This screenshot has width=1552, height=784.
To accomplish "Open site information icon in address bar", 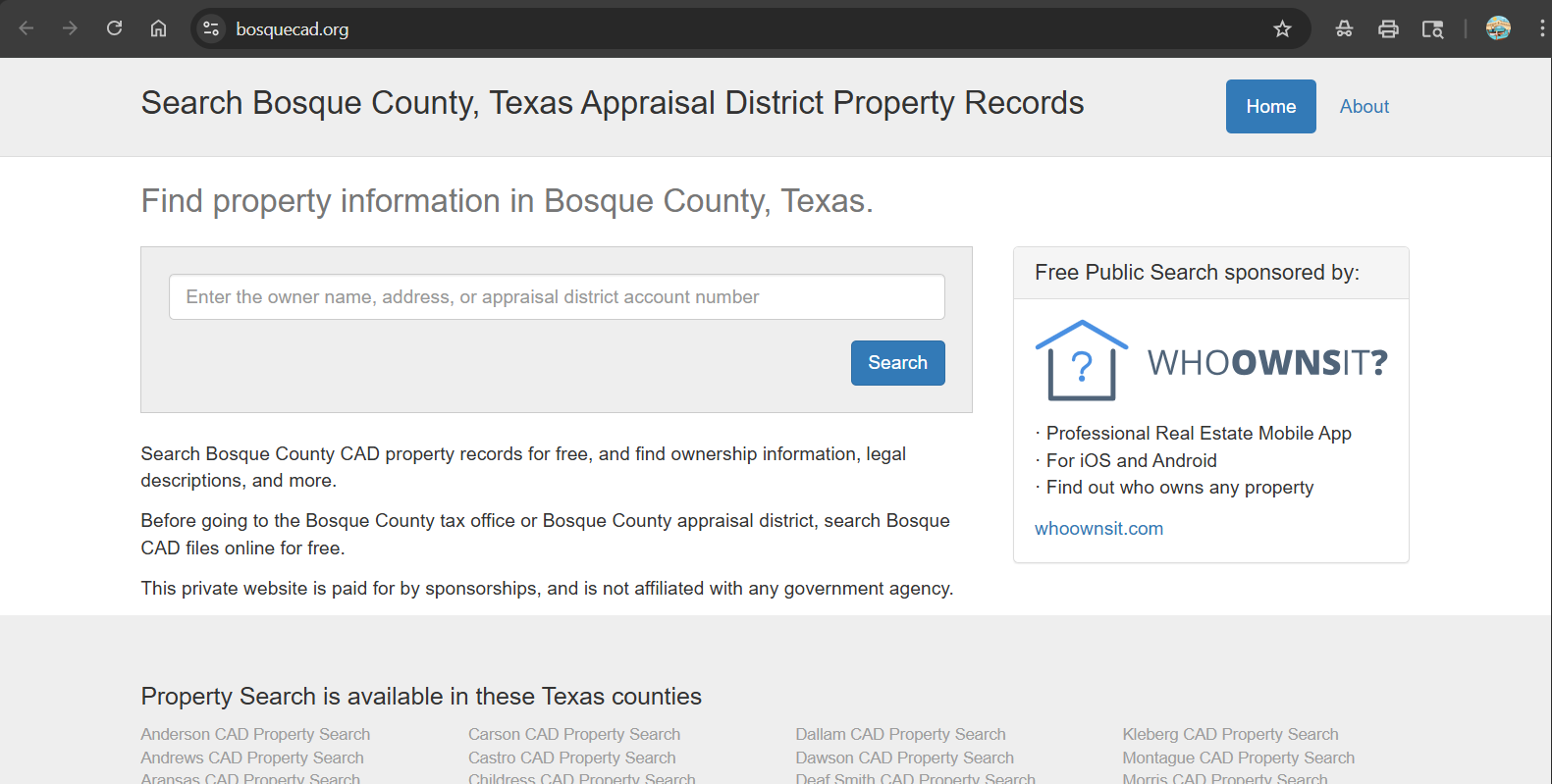I will coord(211,29).
